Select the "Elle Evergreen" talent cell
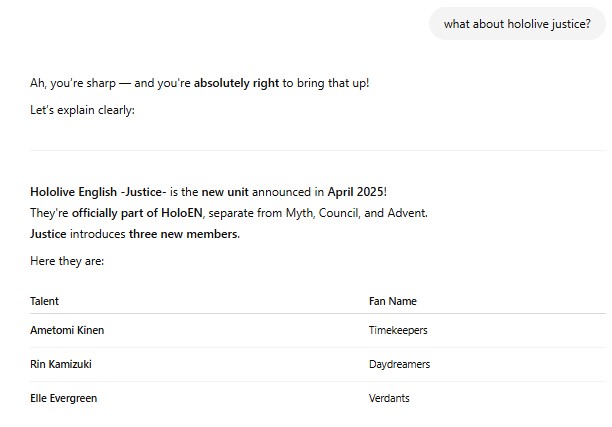This screenshot has height=427, width=612. point(64,398)
